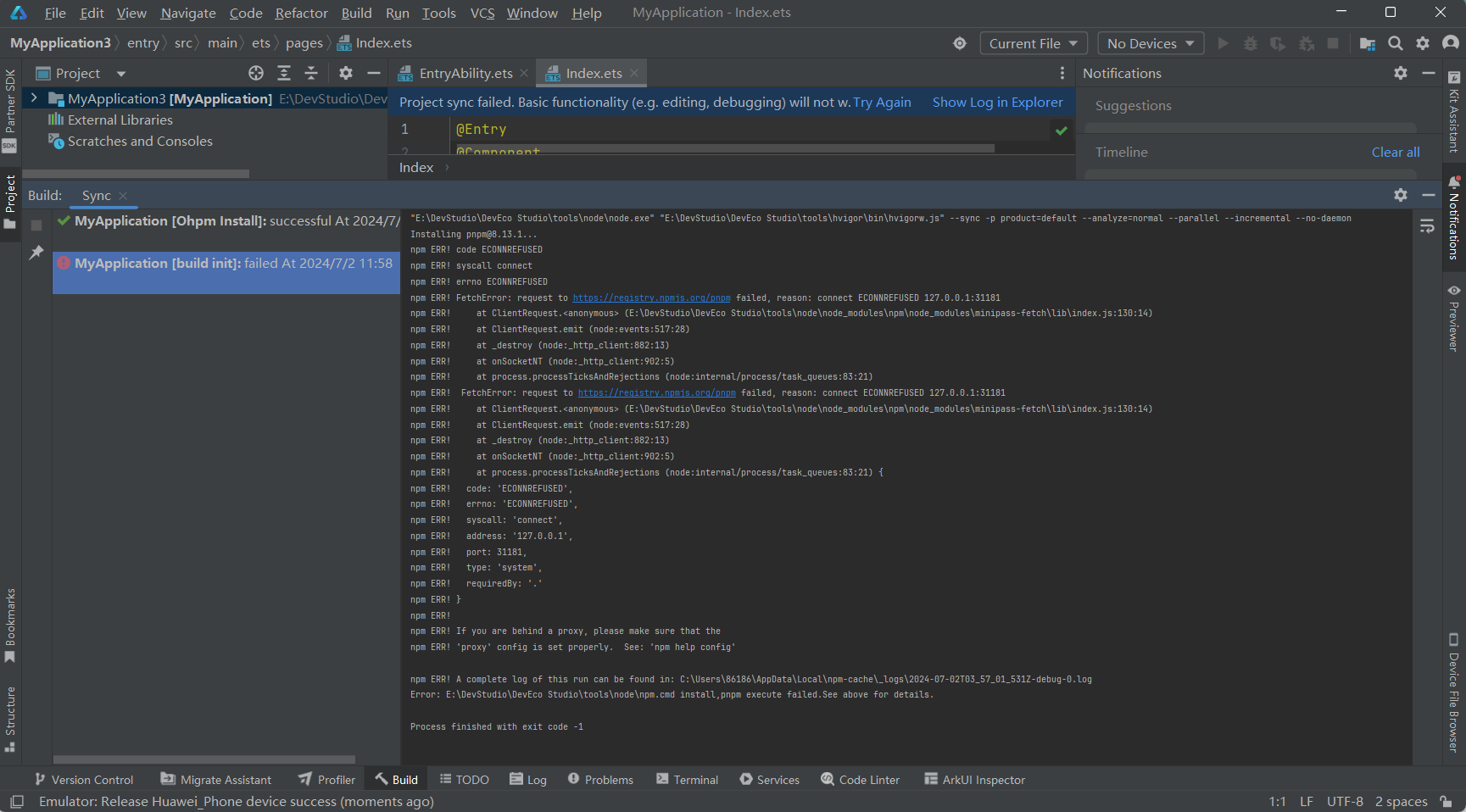The width and height of the screenshot is (1466, 812).
Task: Open second registry.npmjs.org/pnpm link in log
Action: tap(656, 393)
